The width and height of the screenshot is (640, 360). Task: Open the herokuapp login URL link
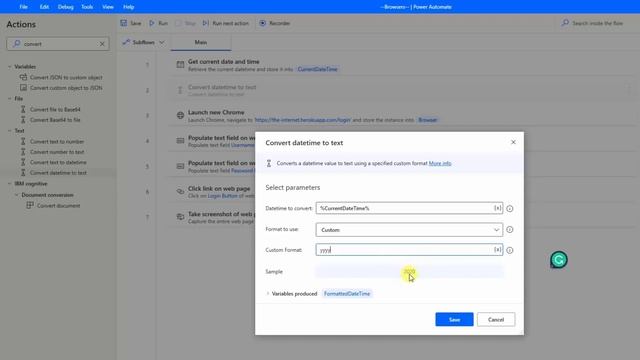point(302,120)
